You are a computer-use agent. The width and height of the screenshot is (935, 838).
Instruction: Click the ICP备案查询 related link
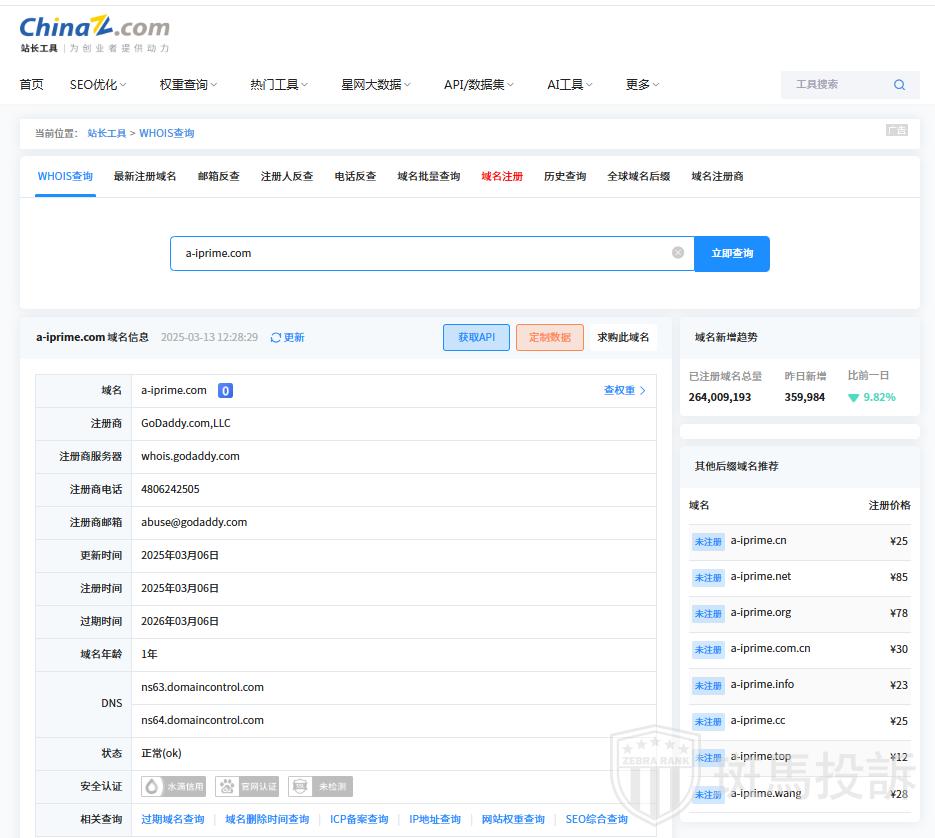coord(359,819)
